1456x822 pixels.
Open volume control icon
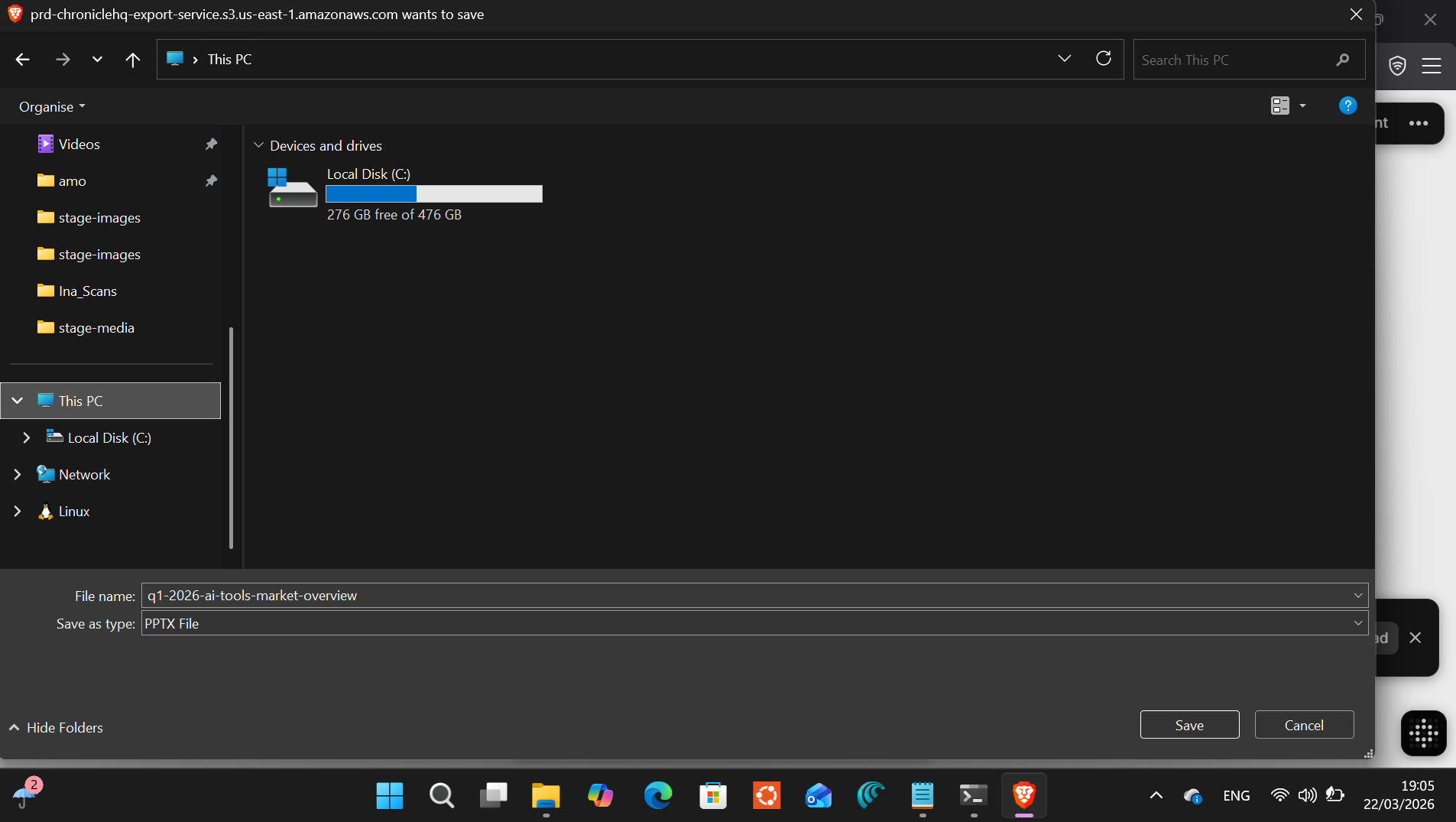1308,795
